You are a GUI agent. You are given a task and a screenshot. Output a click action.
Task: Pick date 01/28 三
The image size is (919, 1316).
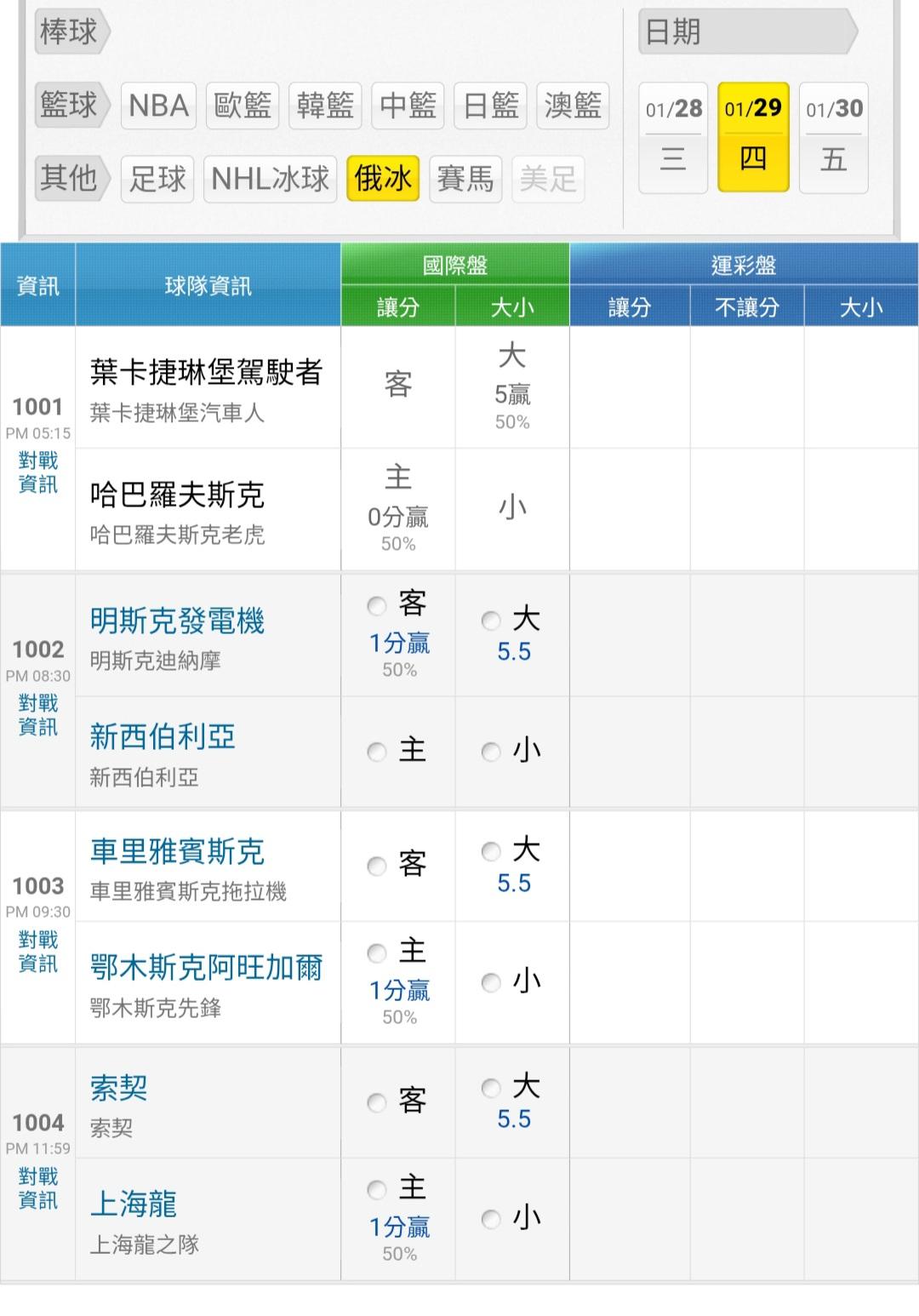(x=673, y=136)
